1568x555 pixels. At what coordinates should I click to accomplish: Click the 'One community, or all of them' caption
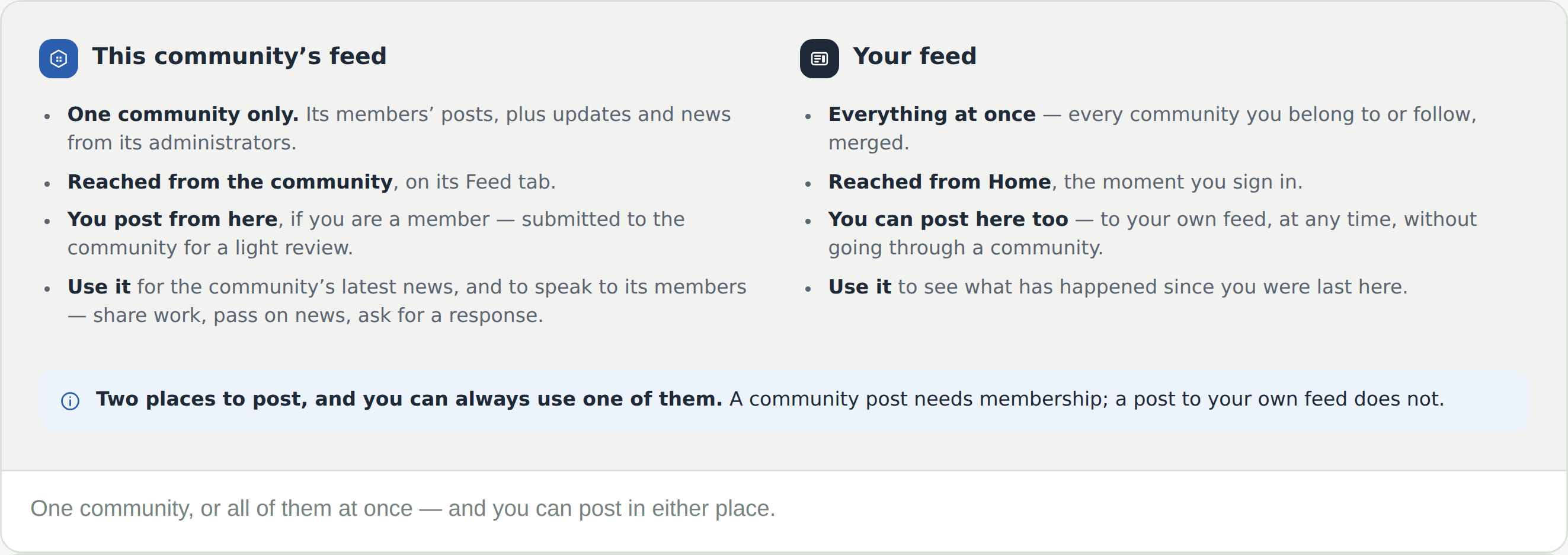[x=402, y=508]
